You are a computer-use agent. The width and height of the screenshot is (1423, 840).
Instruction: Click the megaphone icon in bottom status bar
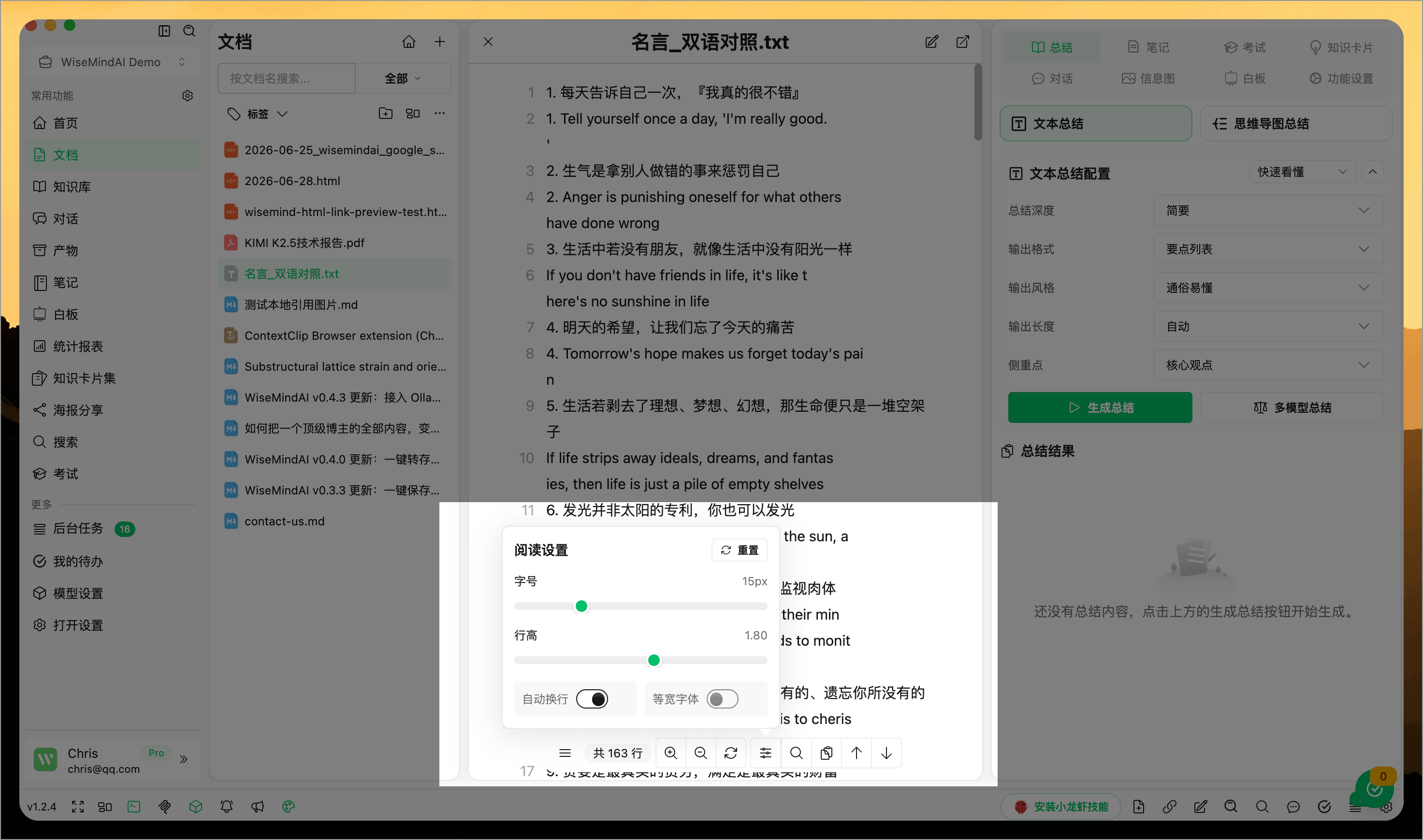[258, 807]
